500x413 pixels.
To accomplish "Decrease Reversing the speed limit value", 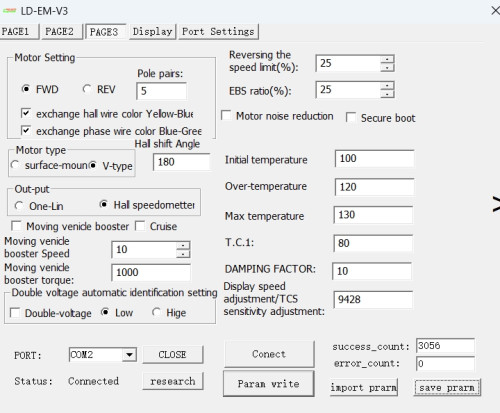I will pyautogui.click(x=387, y=68).
